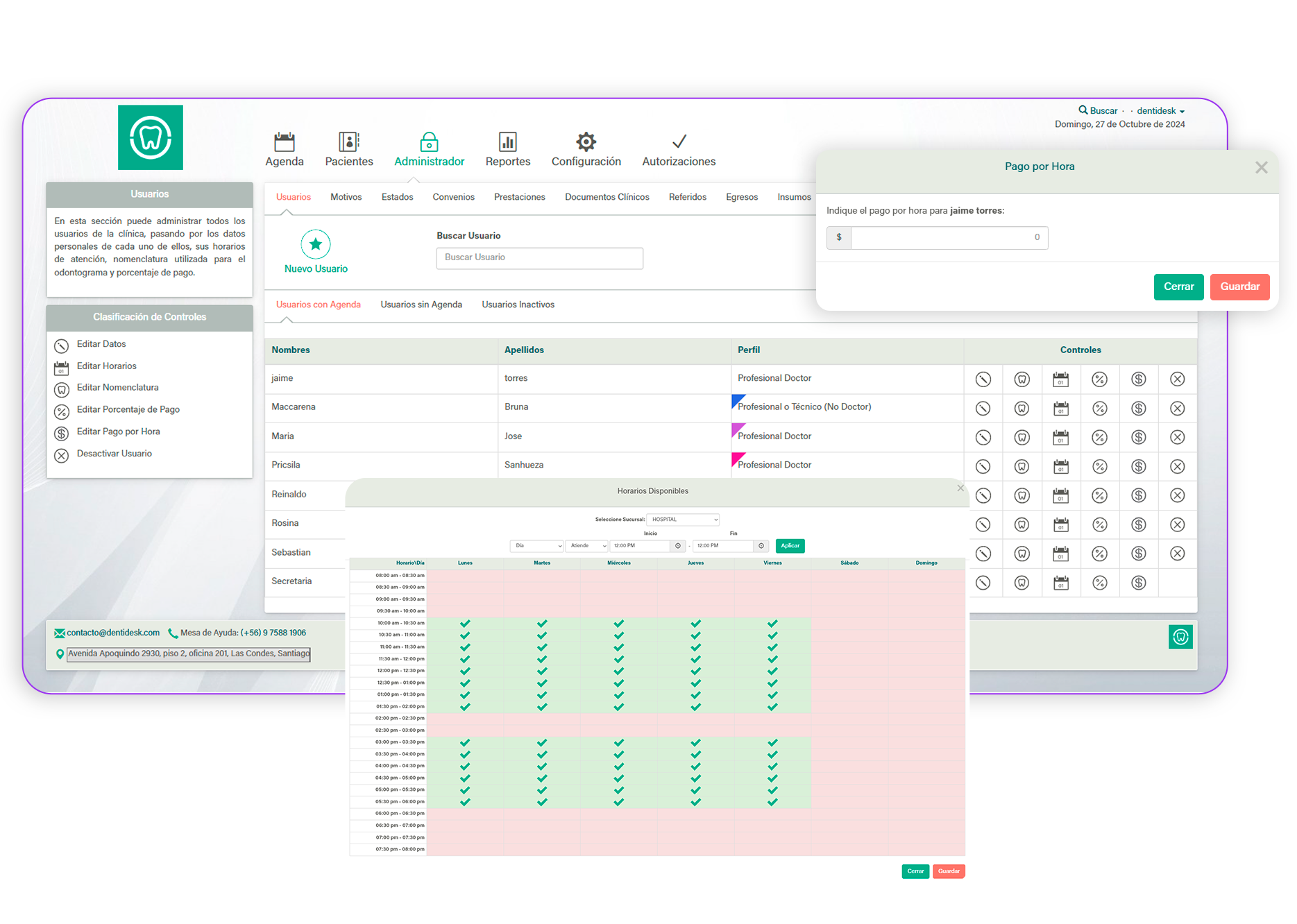The height and width of the screenshot is (924, 1297).
Task: Open schedule calendar icon for Pricsila row
Action: click(x=1060, y=467)
